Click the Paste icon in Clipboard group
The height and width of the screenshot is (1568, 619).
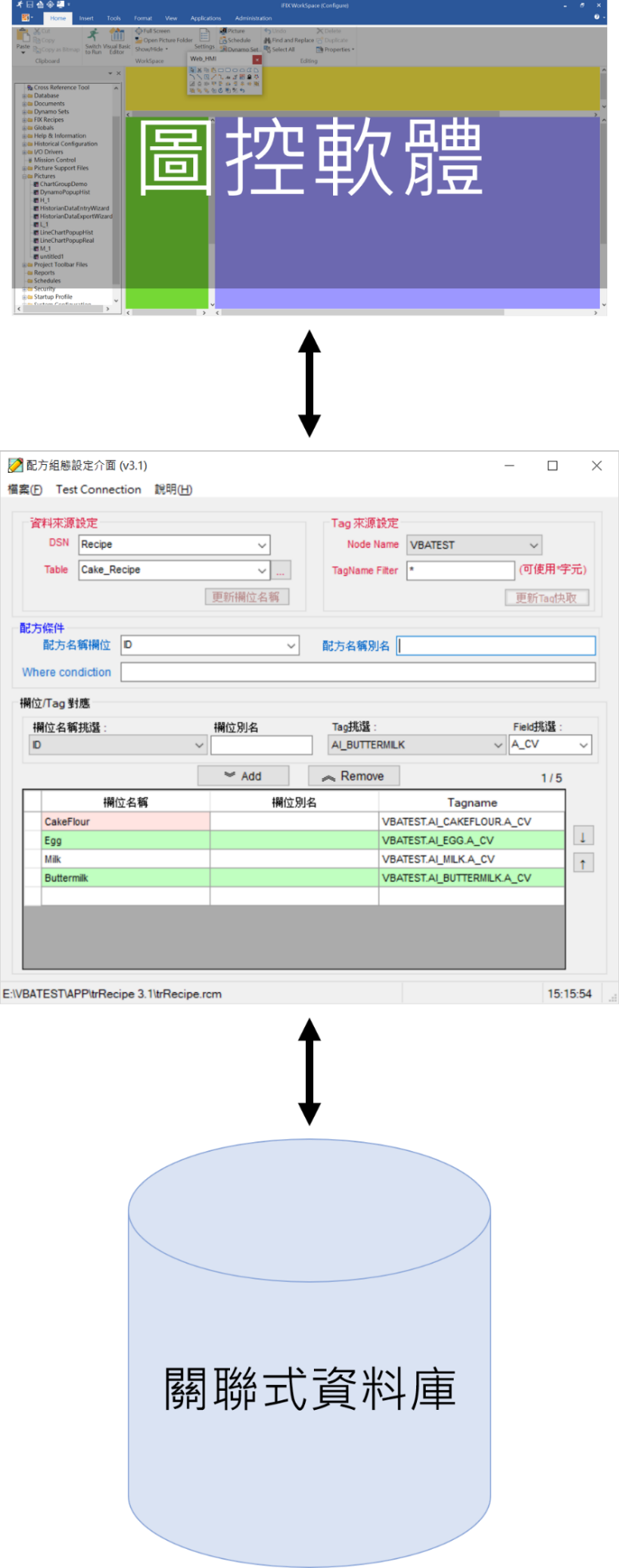click(23, 38)
